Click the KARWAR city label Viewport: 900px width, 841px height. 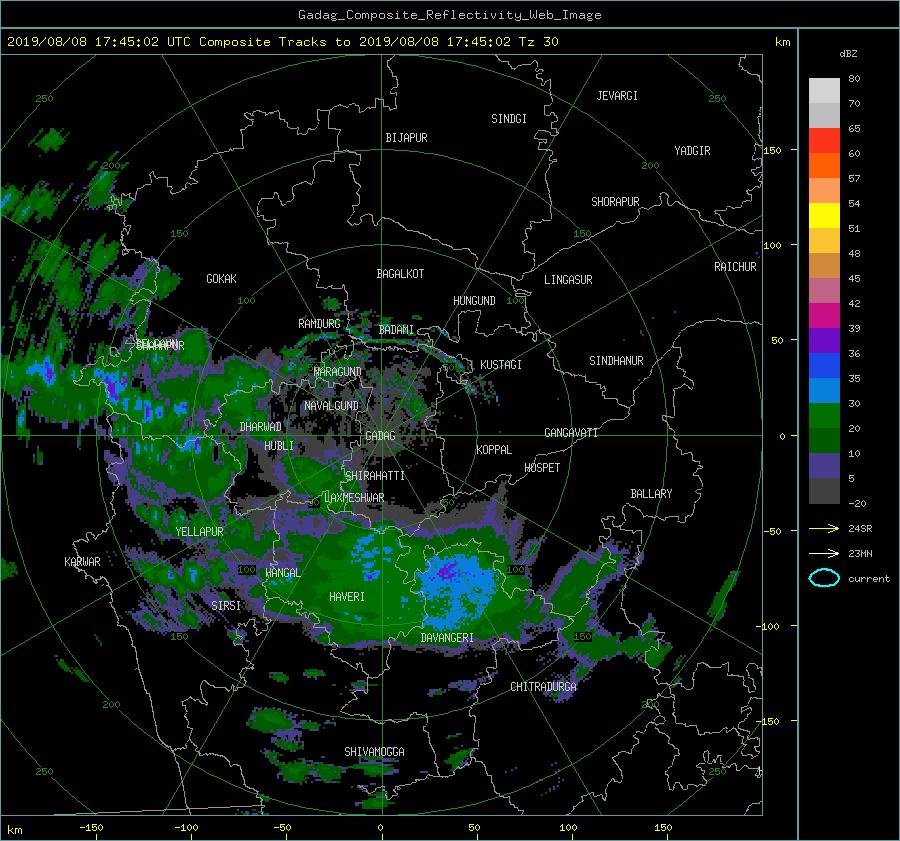pyautogui.click(x=82, y=562)
